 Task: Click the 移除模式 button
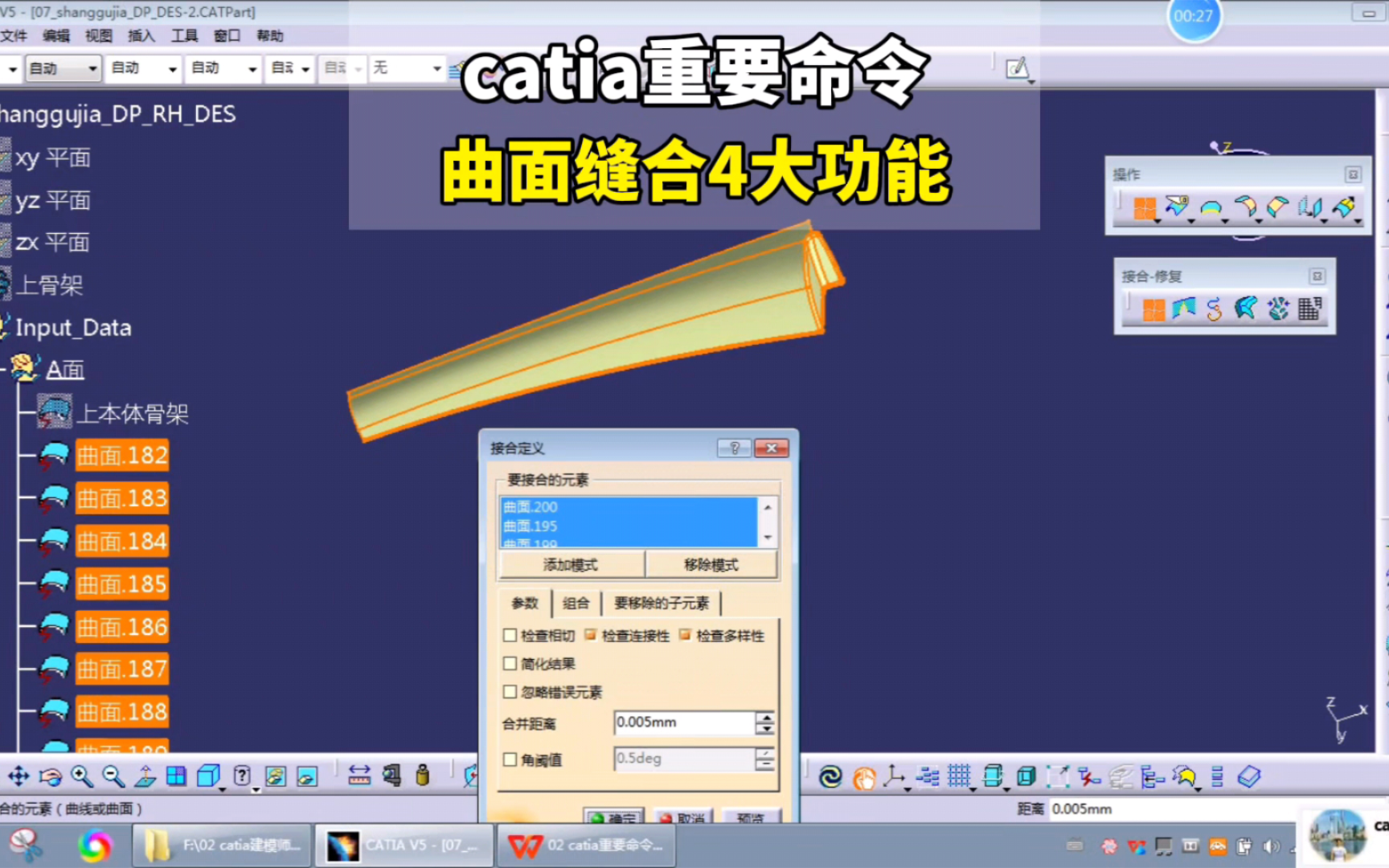(711, 564)
